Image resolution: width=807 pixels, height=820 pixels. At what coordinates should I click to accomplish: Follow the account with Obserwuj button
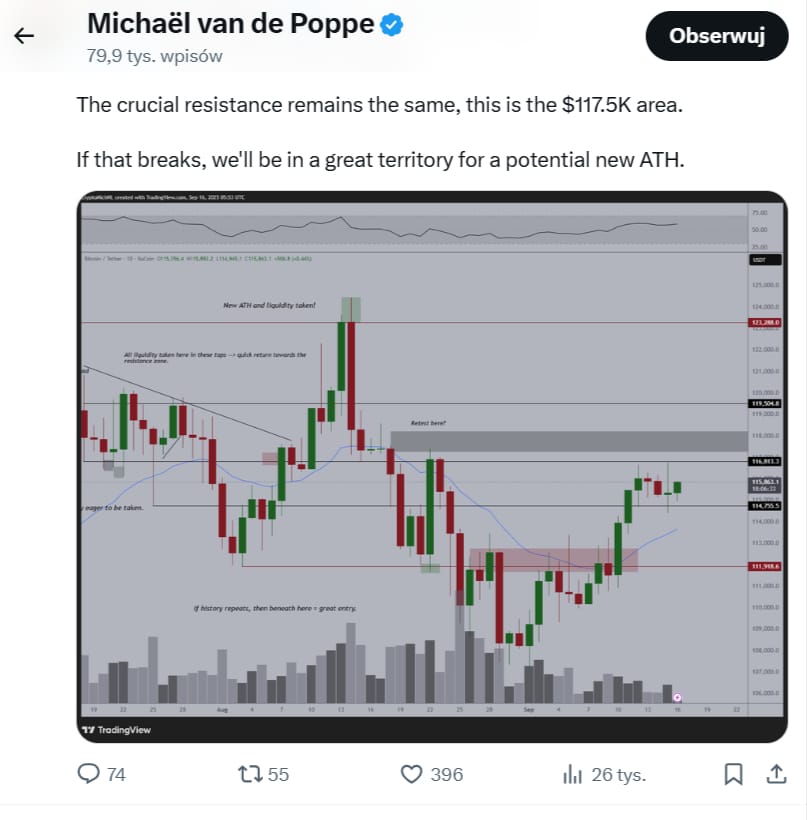click(x=716, y=37)
